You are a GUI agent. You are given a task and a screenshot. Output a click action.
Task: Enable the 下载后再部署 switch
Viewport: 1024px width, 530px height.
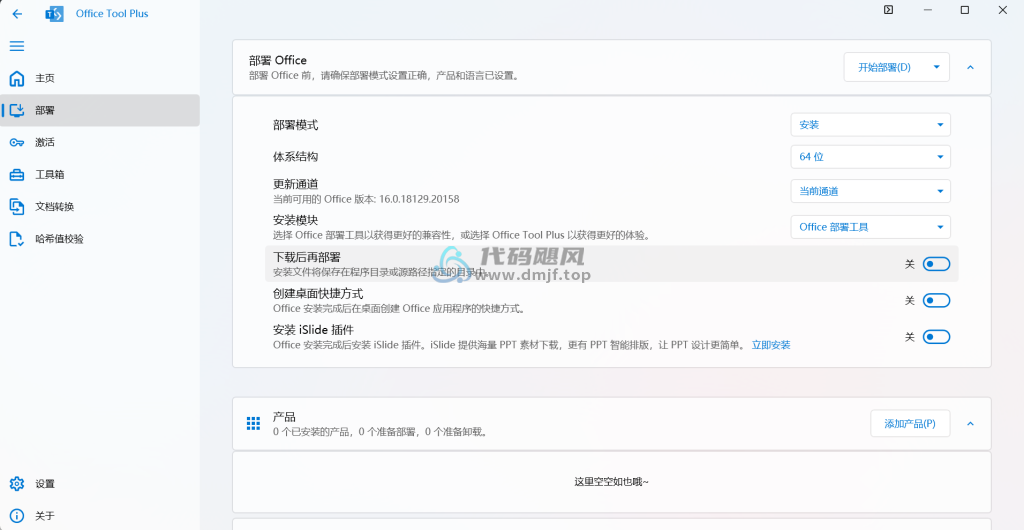936,264
